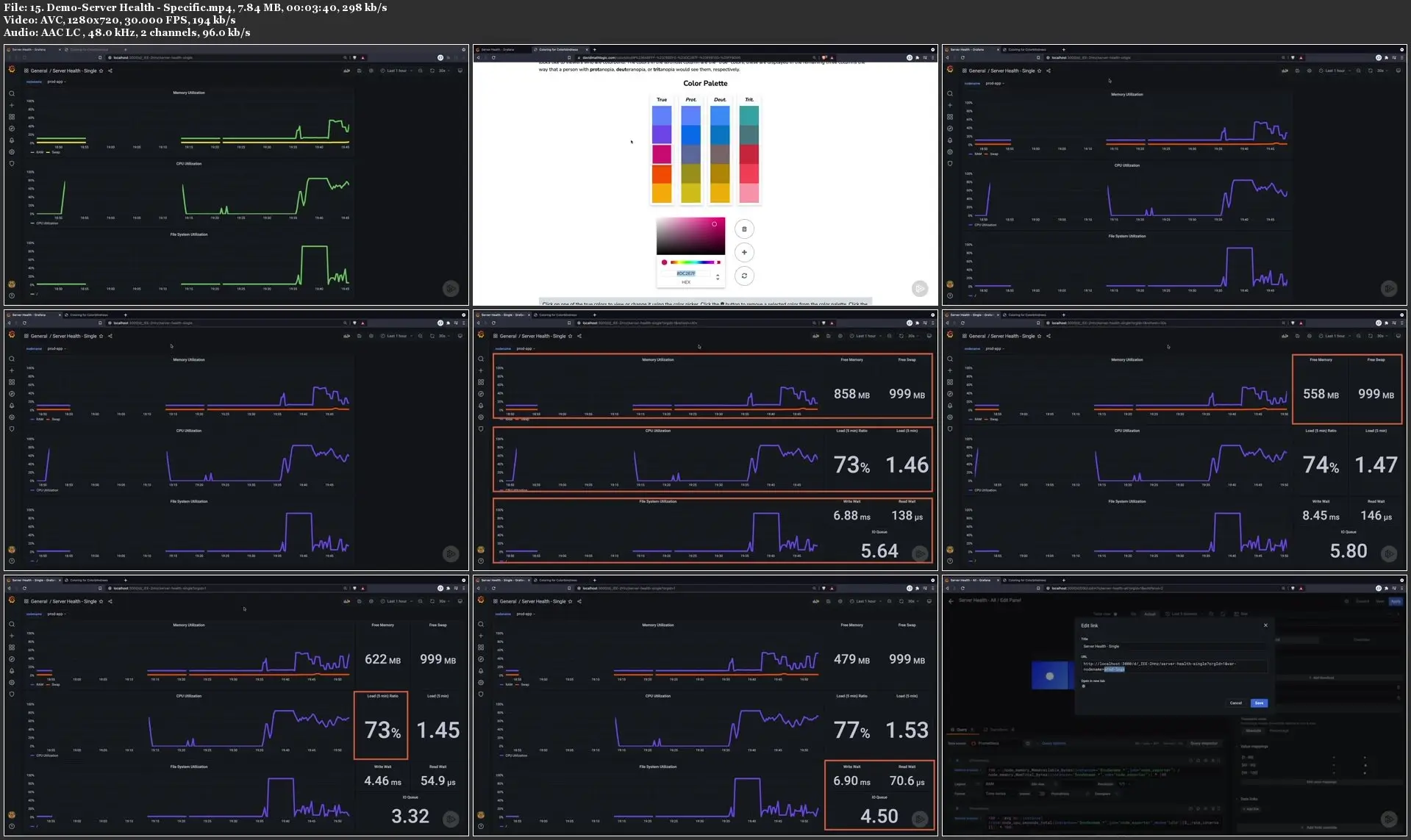Open the Configuration gear in green-graph frame sidebar
Screen dimensions: 1411x840
click(12, 152)
